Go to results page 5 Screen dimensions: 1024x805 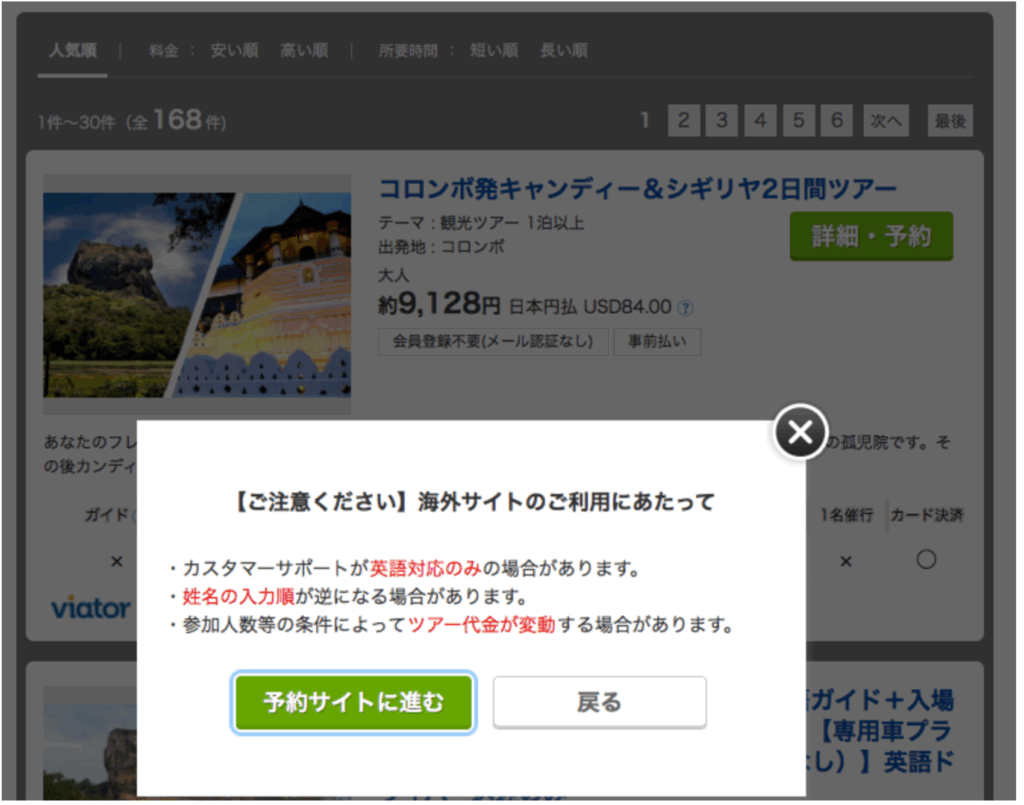(x=799, y=121)
